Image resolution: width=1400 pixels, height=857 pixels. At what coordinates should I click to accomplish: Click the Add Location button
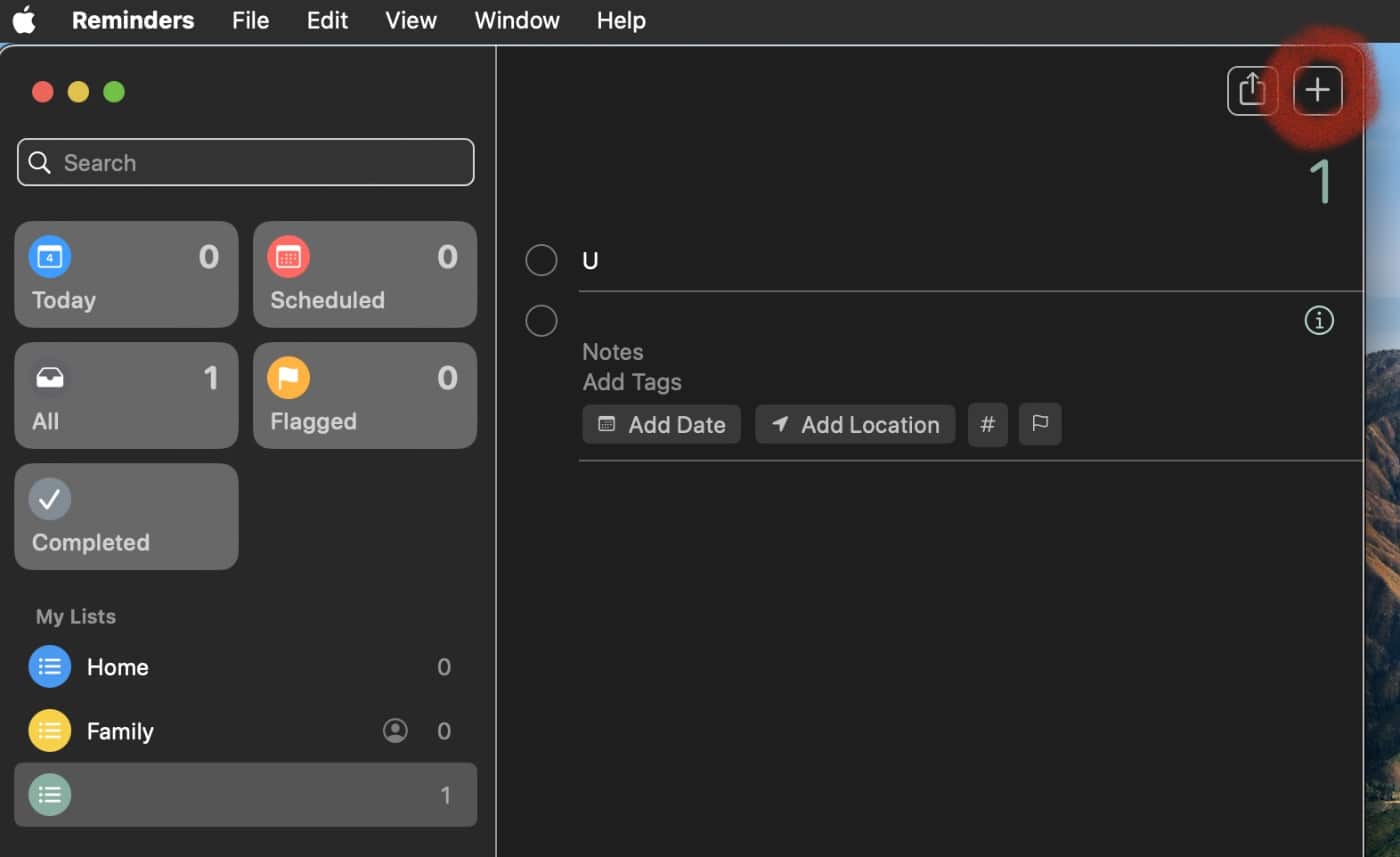855,424
